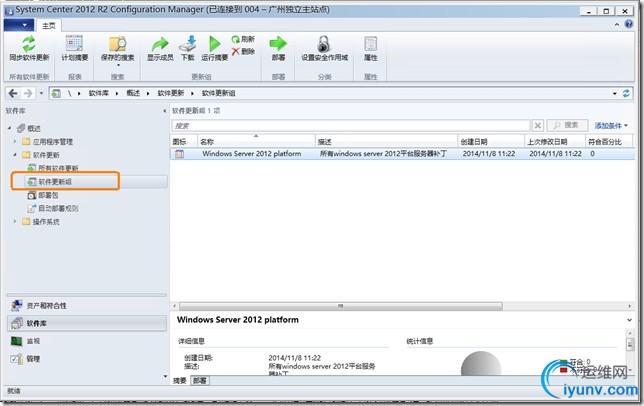Click the 搜索 button
This screenshot has width=644, height=406.
(x=567, y=125)
